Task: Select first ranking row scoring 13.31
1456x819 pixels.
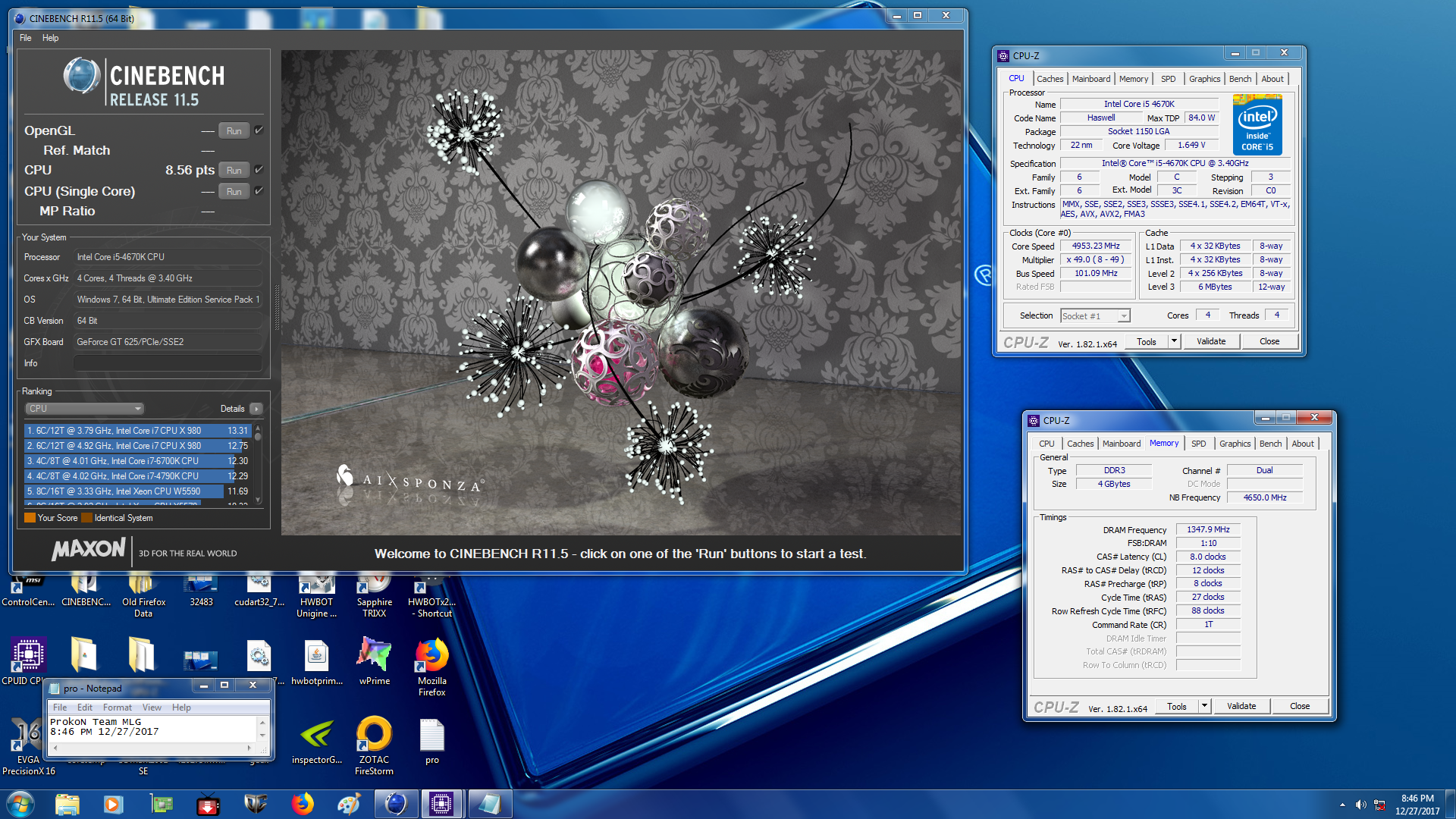Action: click(x=137, y=431)
